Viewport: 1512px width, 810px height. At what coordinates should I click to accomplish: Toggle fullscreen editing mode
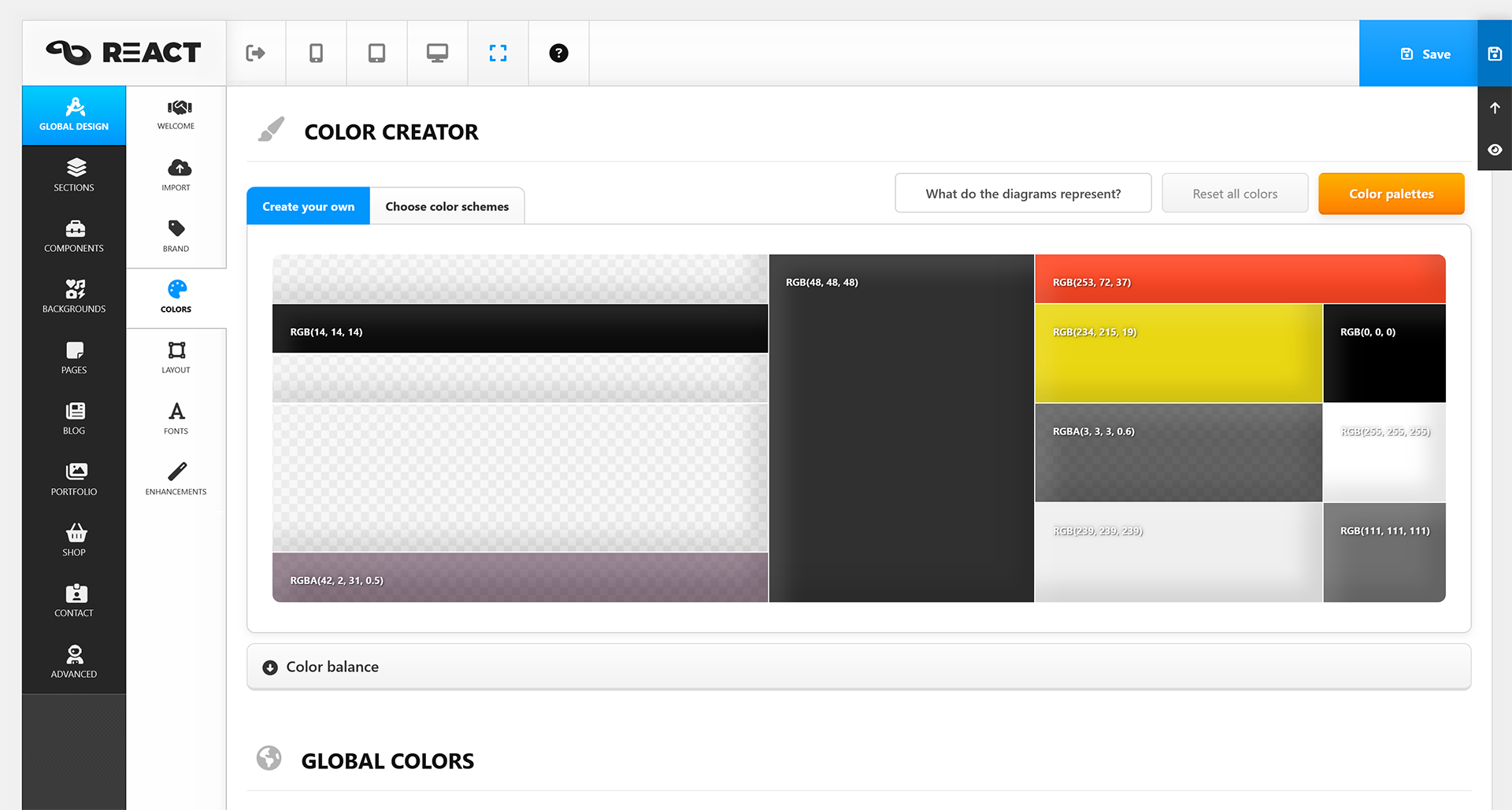tap(498, 53)
